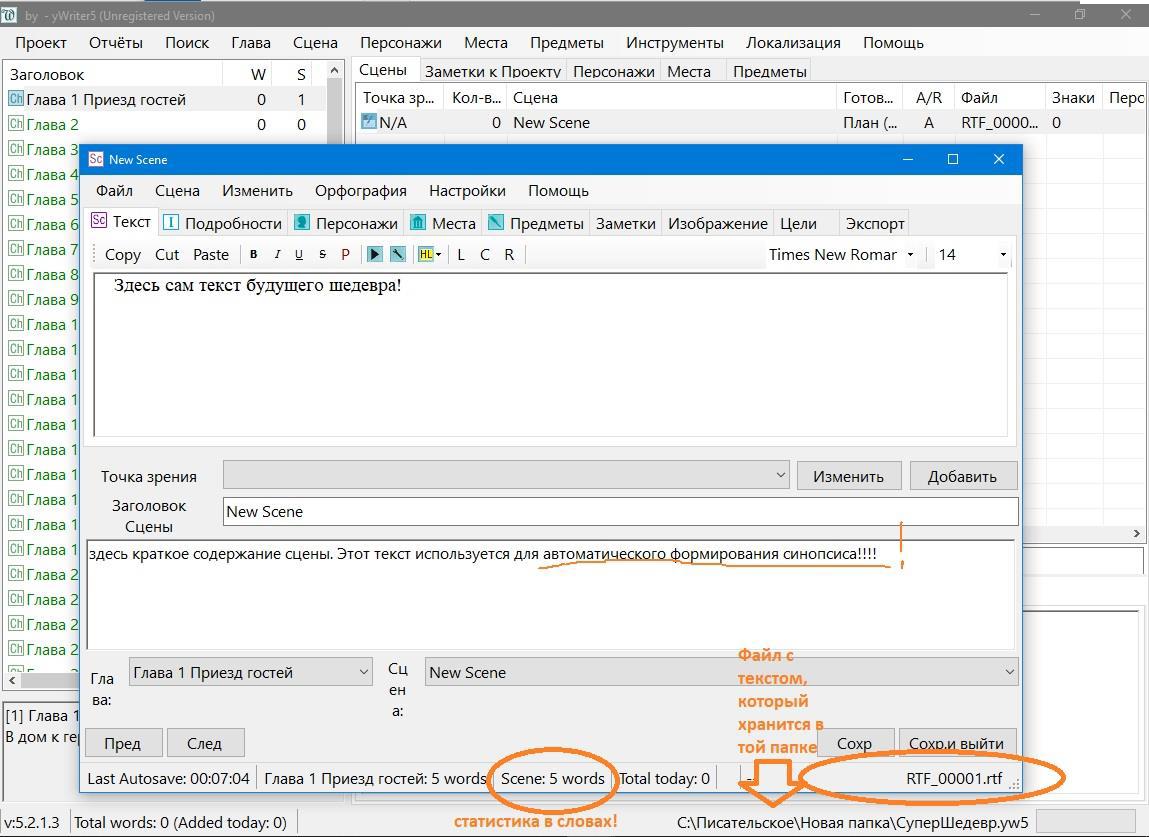
Task: Click the black arrow toolbar icon
Action: click(x=374, y=254)
